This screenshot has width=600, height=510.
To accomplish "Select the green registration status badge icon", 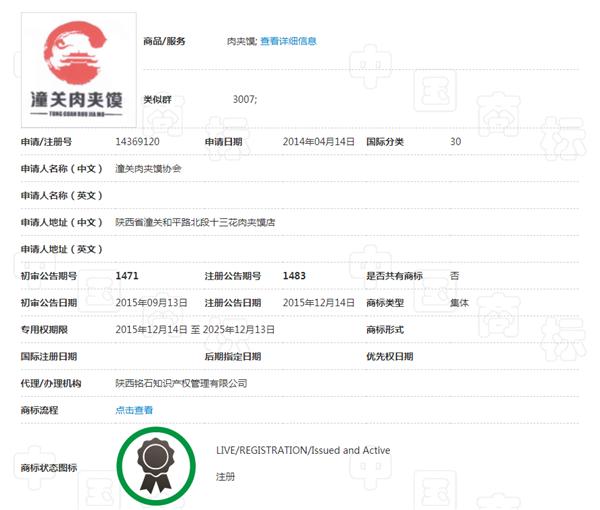I will (156, 466).
